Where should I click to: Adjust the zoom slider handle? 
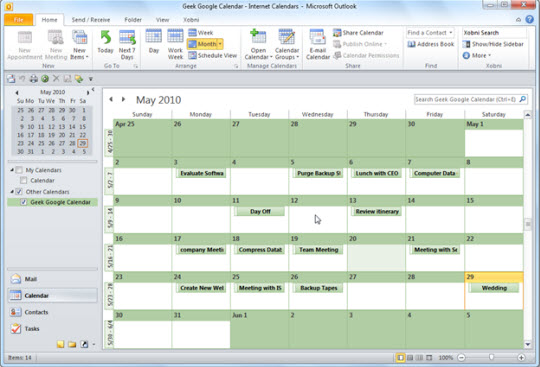pos(491,357)
